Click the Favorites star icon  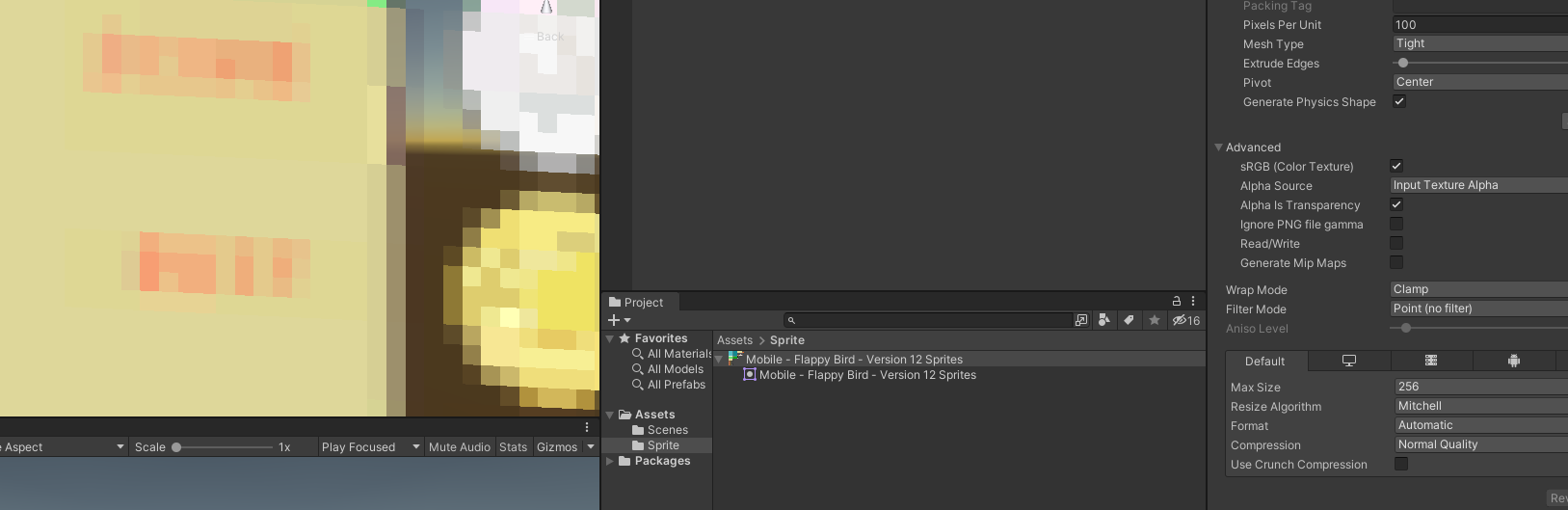point(625,338)
